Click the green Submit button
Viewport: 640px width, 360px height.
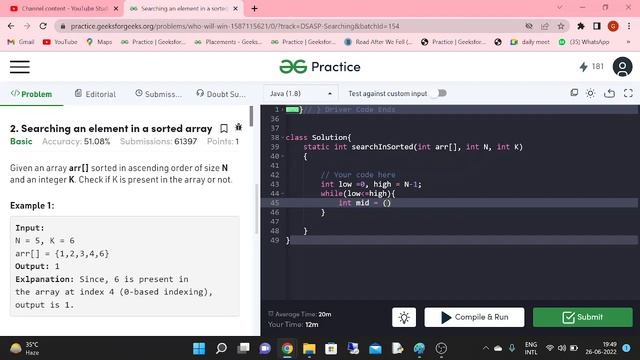coord(582,317)
